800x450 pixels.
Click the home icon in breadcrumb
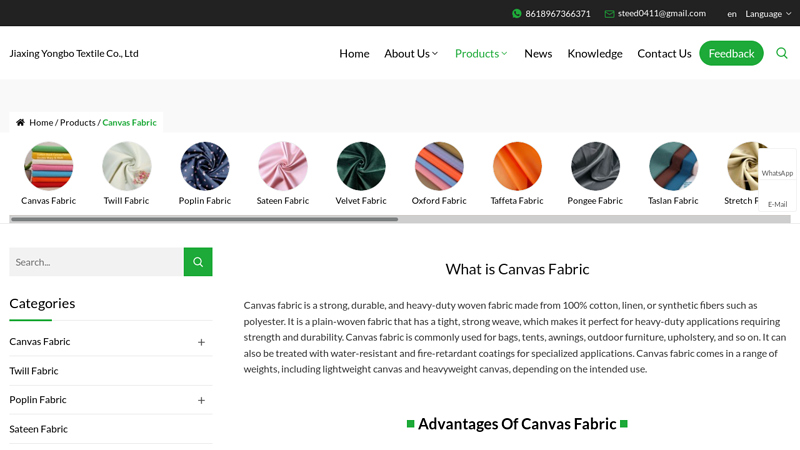click(x=20, y=122)
